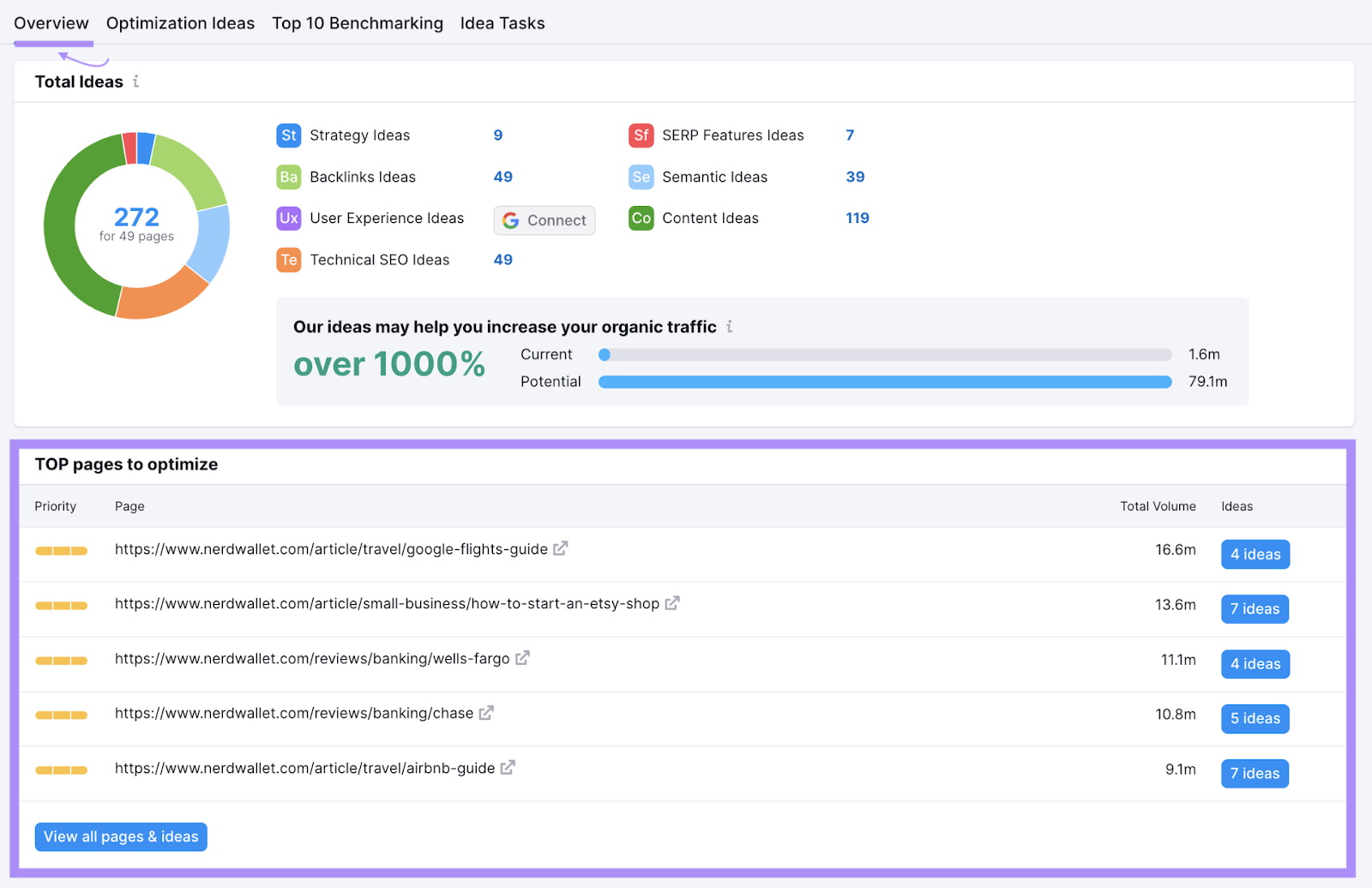Switch to the Optimization Ideas tab
This screenshot has width=1372, height=888.
180,23
